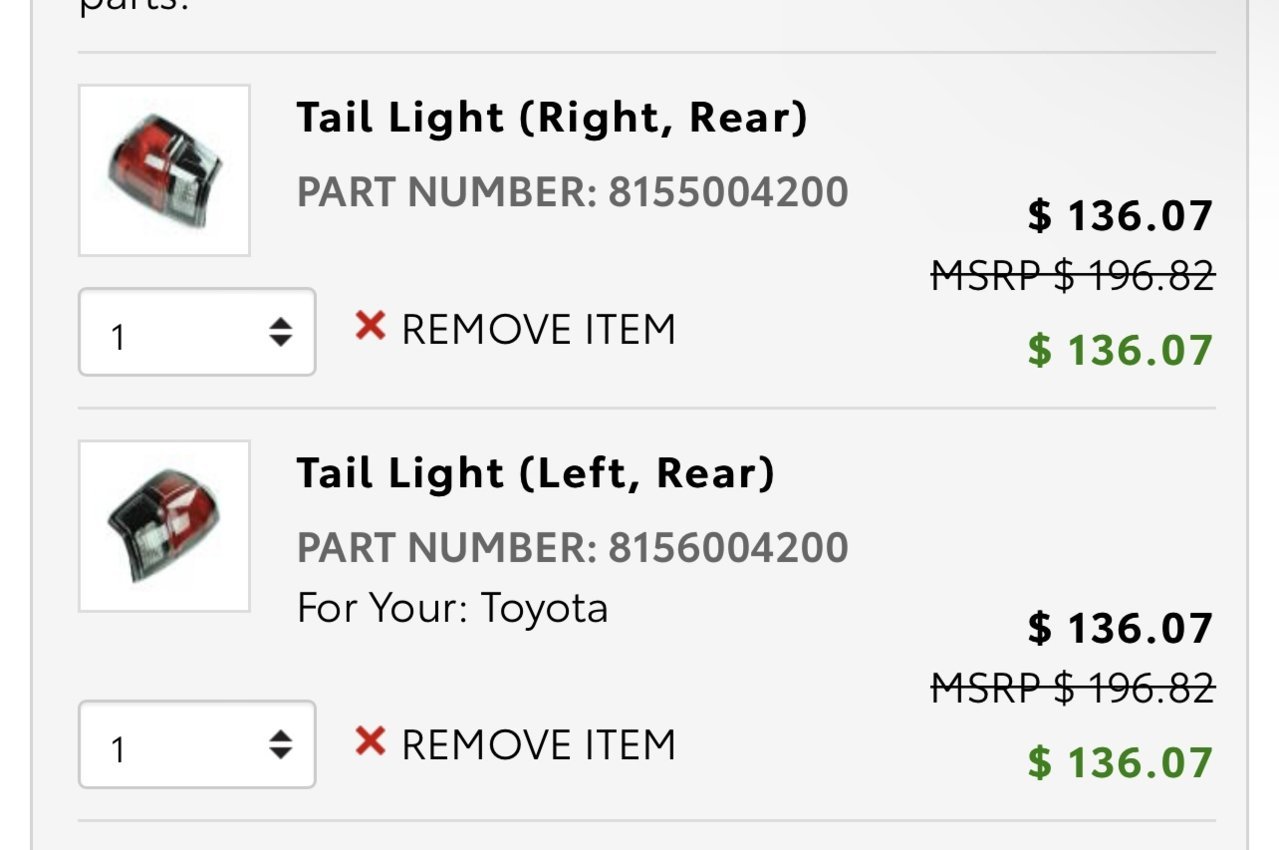Remove item 8155004200 via REMOVE ITEM text
Viewport: 1279px width, 850px height.
[x=539, y=329]
